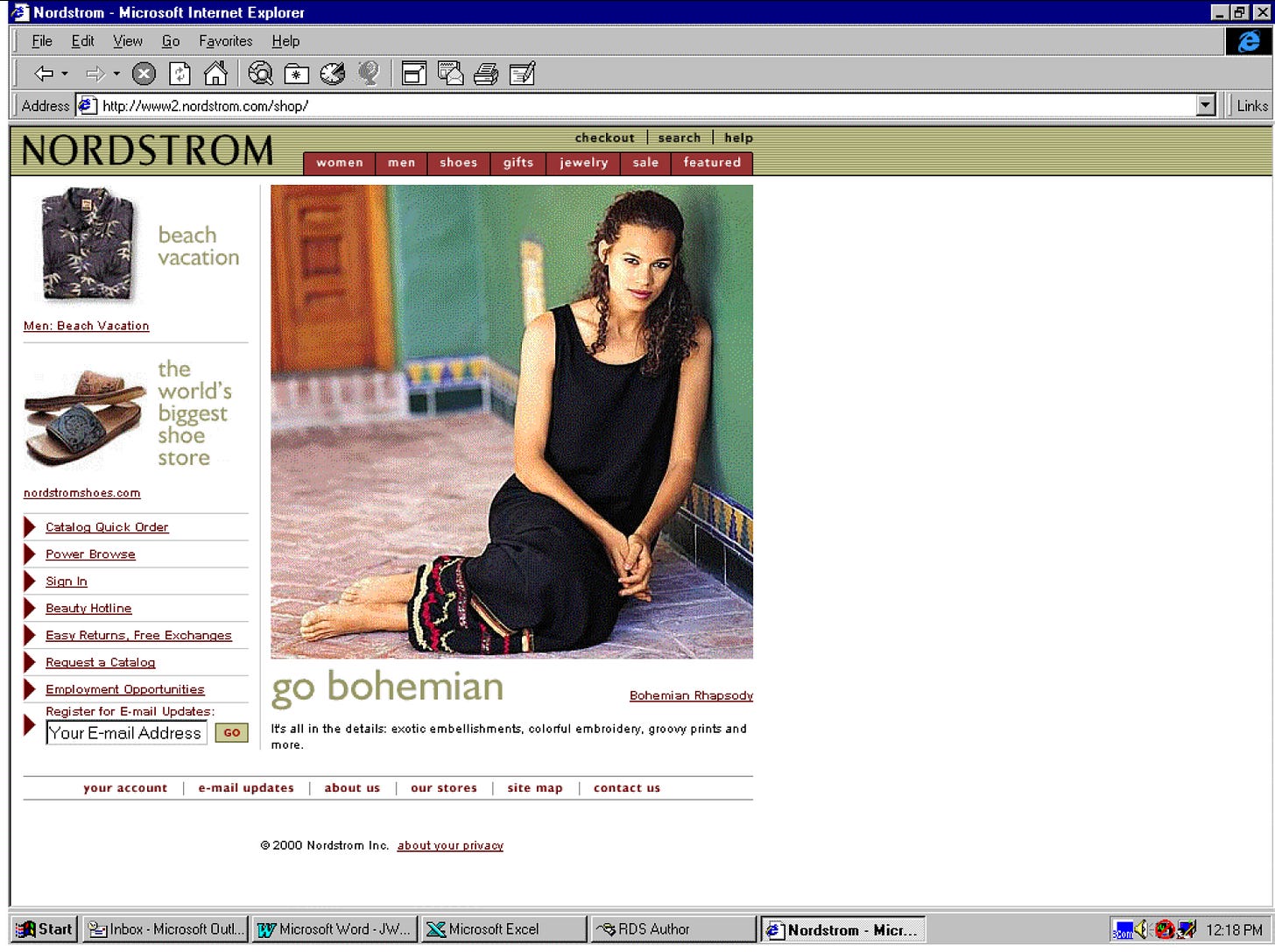
Task: Open the Help menu
Action: [x=285, y=41]
